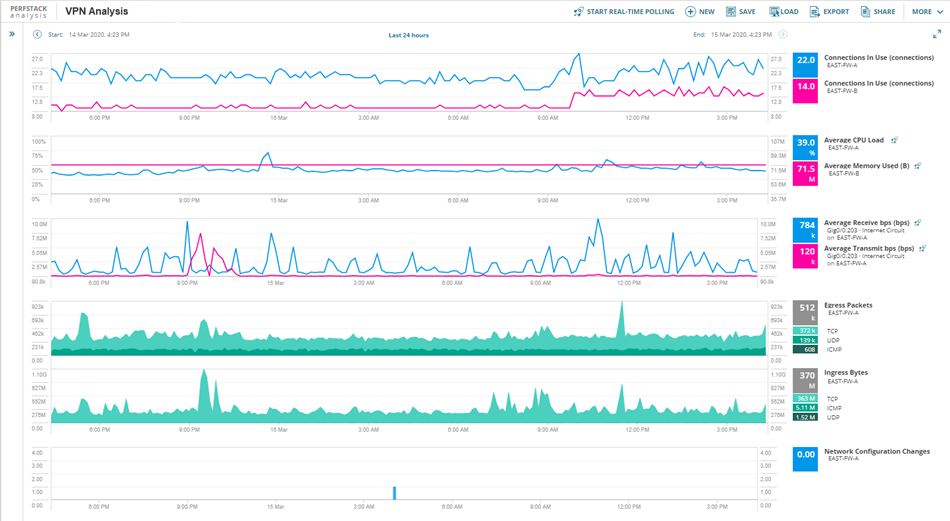Save the VPN Analysis project
Viewport: 950px width, 521px height.
pyautogui.click(x=740, y=12)
